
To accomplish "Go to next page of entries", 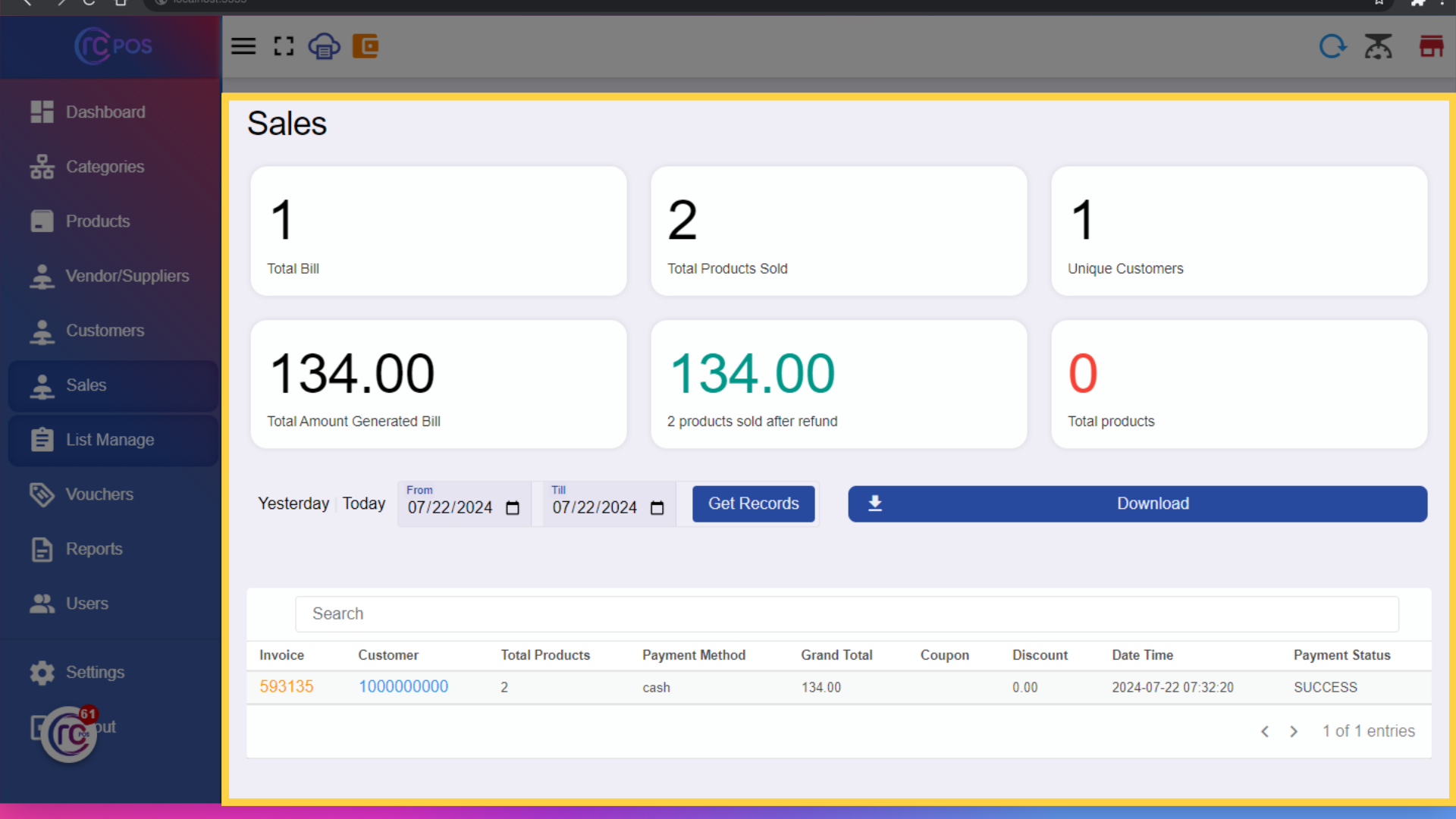I will 1294,732.
